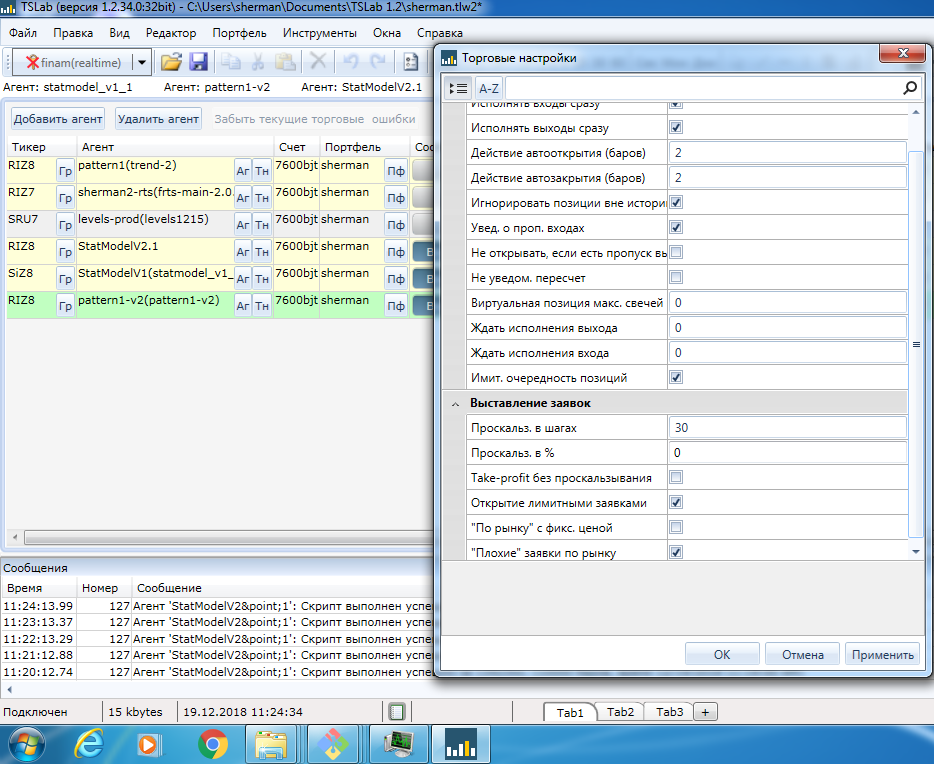Click the search magnifier in settings dialog
Screen dimensions: 934x764
[x=909, y=88]
